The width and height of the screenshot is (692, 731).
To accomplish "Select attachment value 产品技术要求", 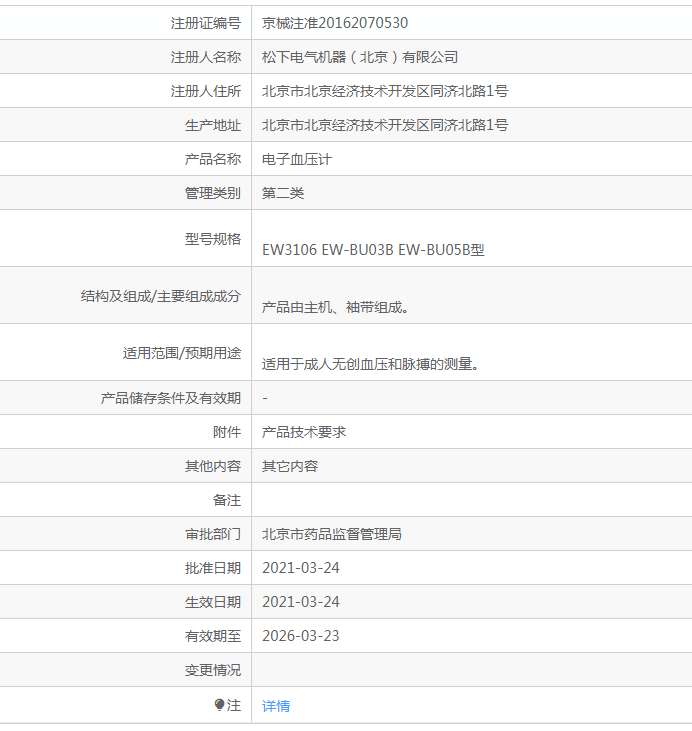I will tap(304, 432).
